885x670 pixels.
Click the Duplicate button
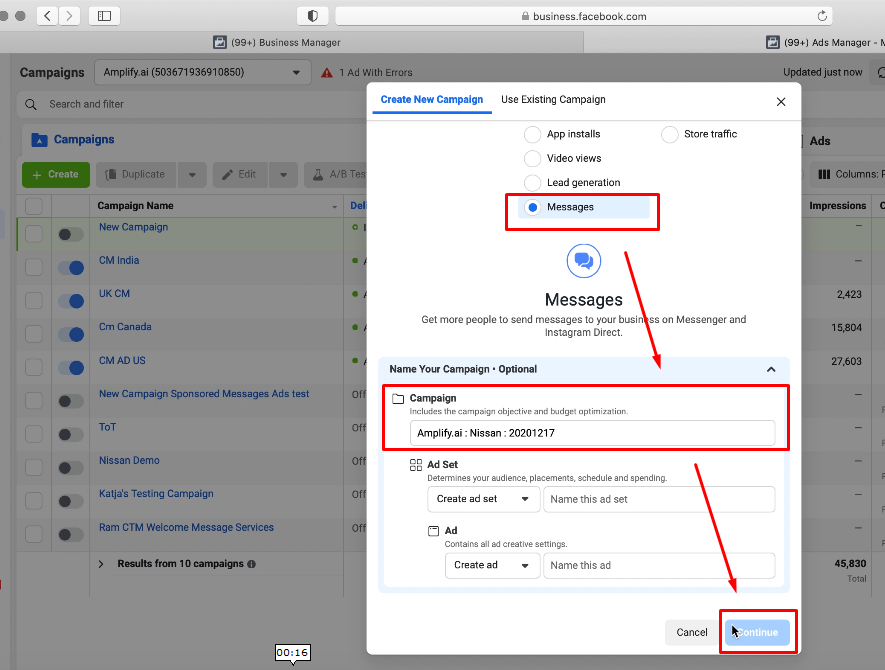coord(136,175)
